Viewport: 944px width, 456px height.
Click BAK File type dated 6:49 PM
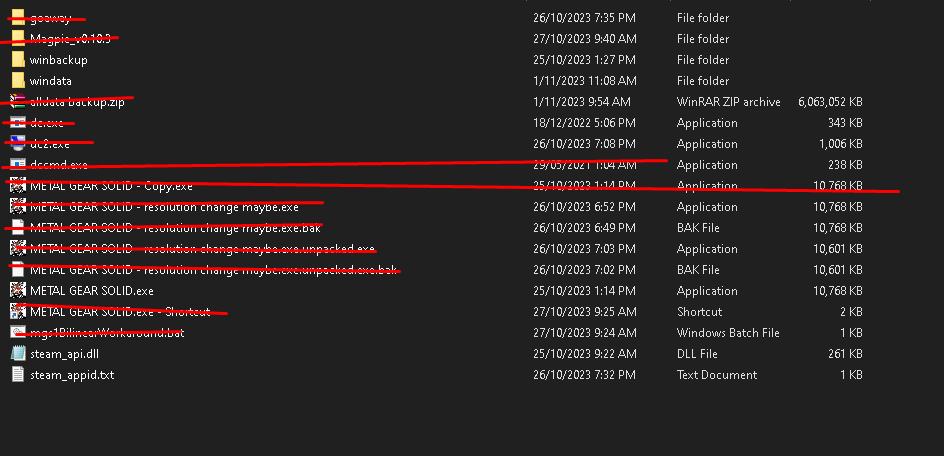698,228
